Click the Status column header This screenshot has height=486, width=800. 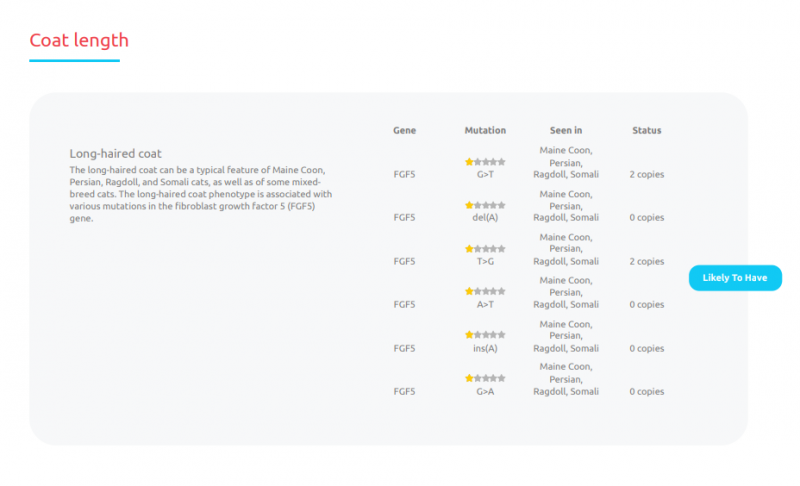point(646,130)
